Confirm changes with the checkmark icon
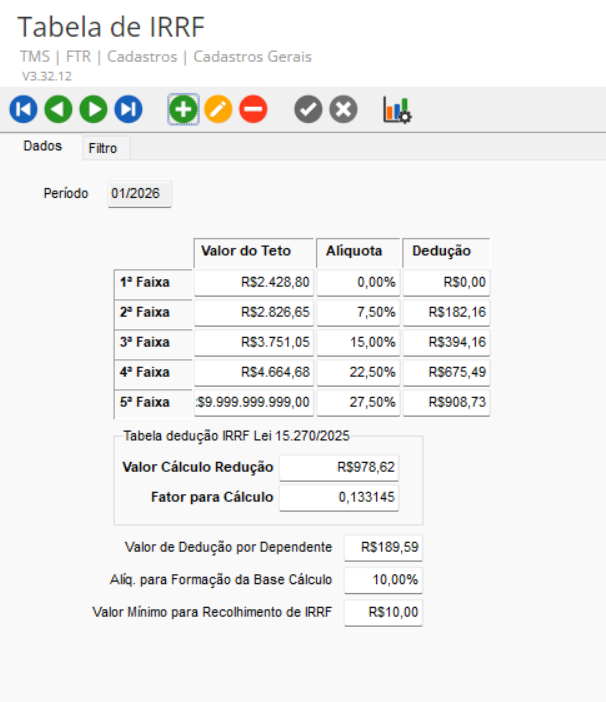 pyautogui.click(x=309, y=110)
